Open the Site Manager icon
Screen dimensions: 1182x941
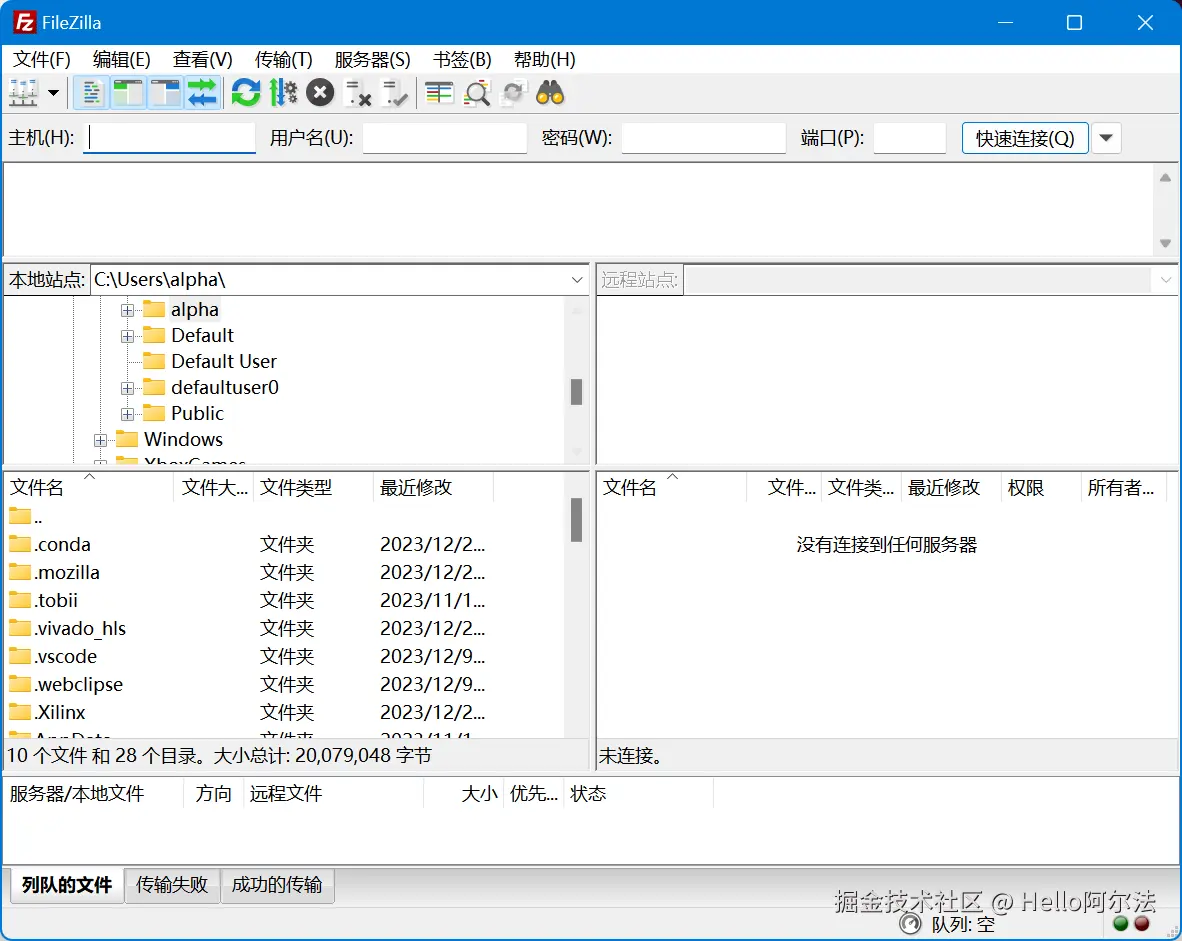pyautogui.click(x=23, y=93)
